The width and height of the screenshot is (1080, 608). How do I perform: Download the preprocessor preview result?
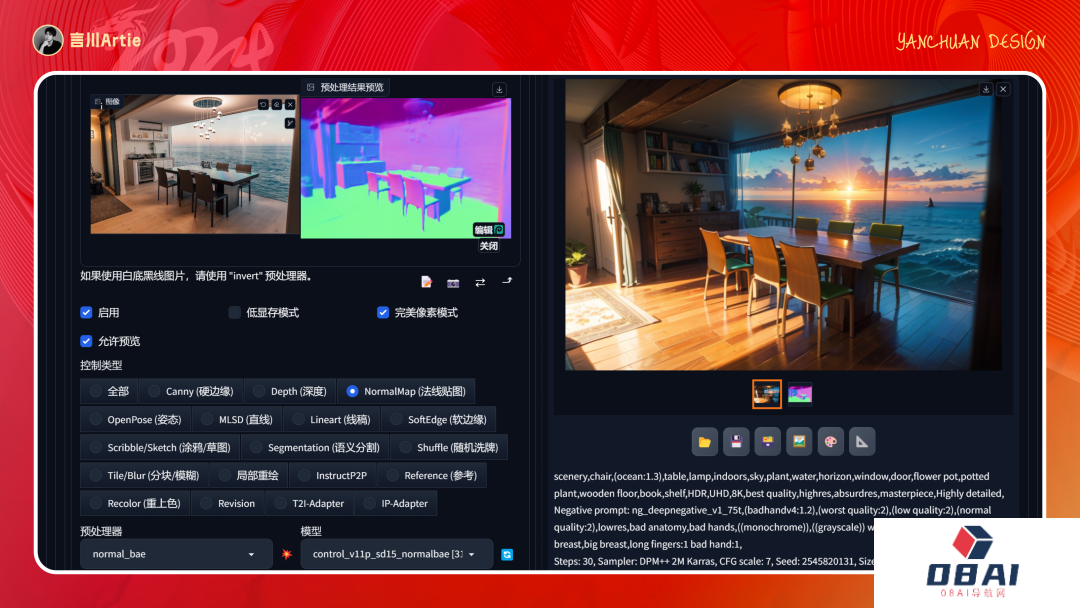point(499,90)
